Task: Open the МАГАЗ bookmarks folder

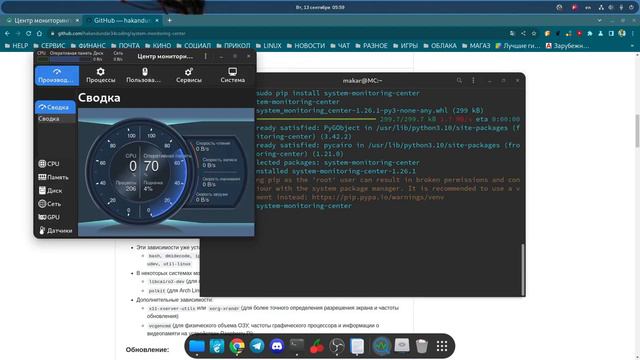Action: [476, 46]
